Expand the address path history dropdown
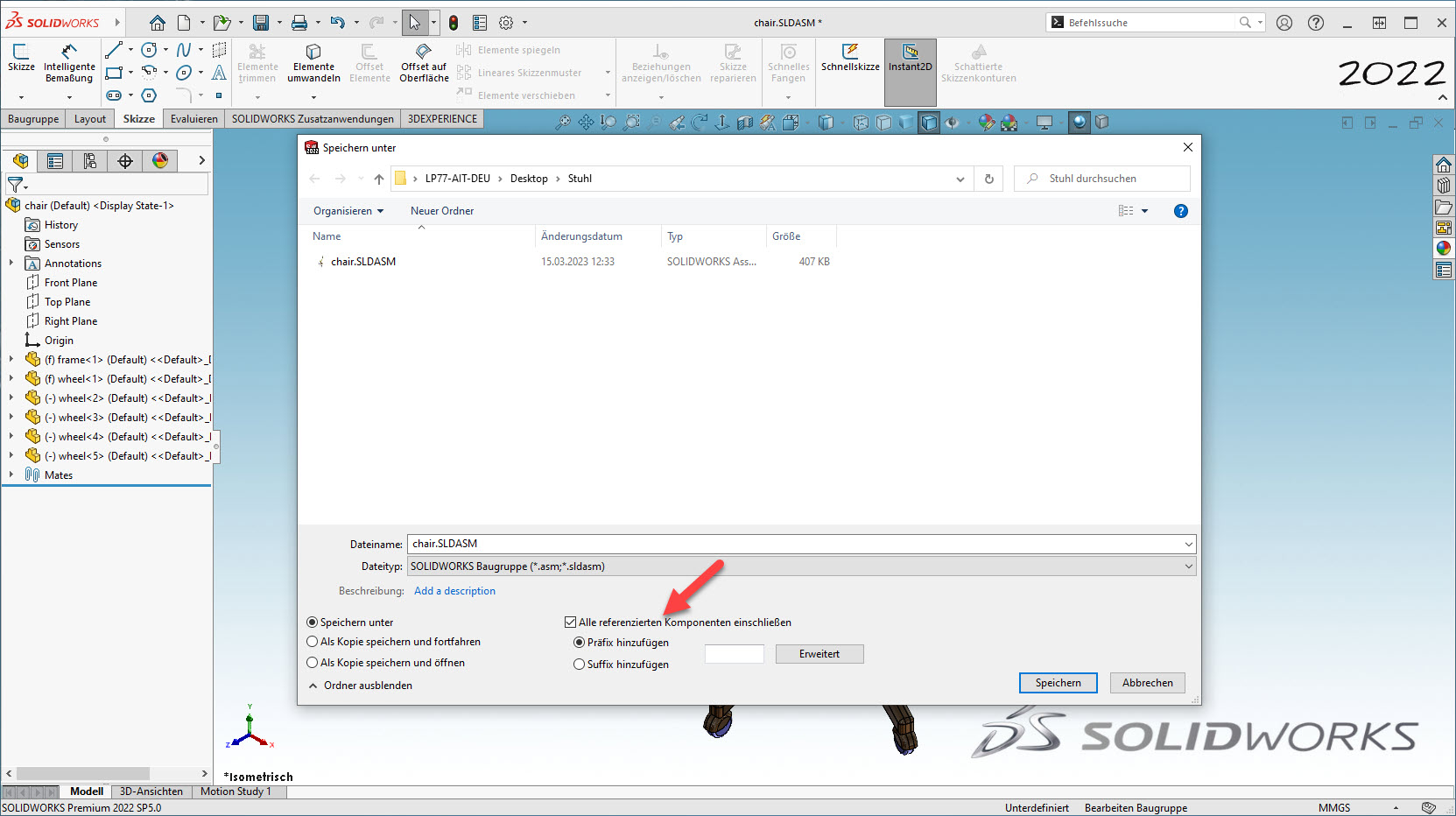Viewport: 1456px width, 816px height. [x=960, y=179]
